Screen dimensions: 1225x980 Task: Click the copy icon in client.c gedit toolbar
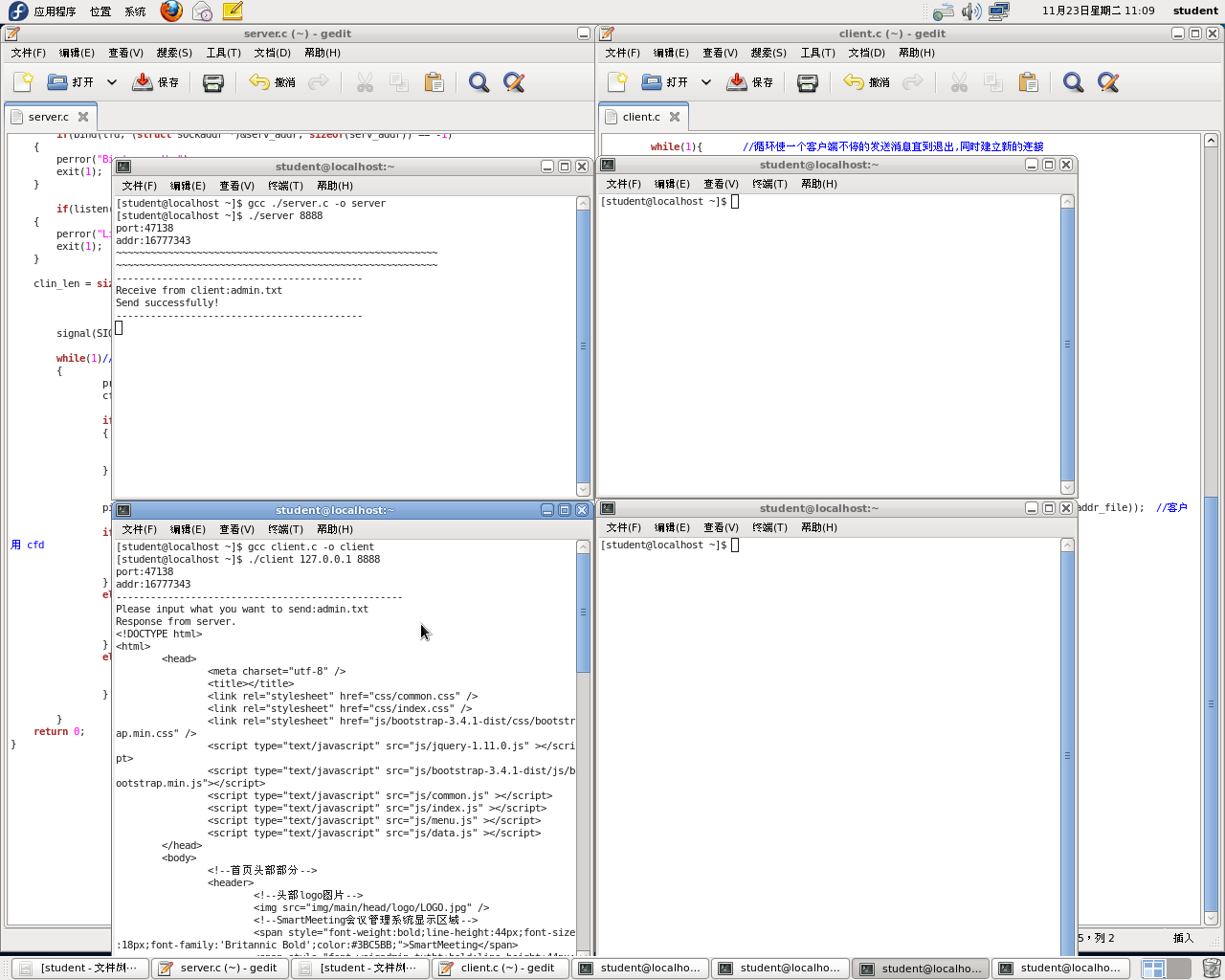993,82
